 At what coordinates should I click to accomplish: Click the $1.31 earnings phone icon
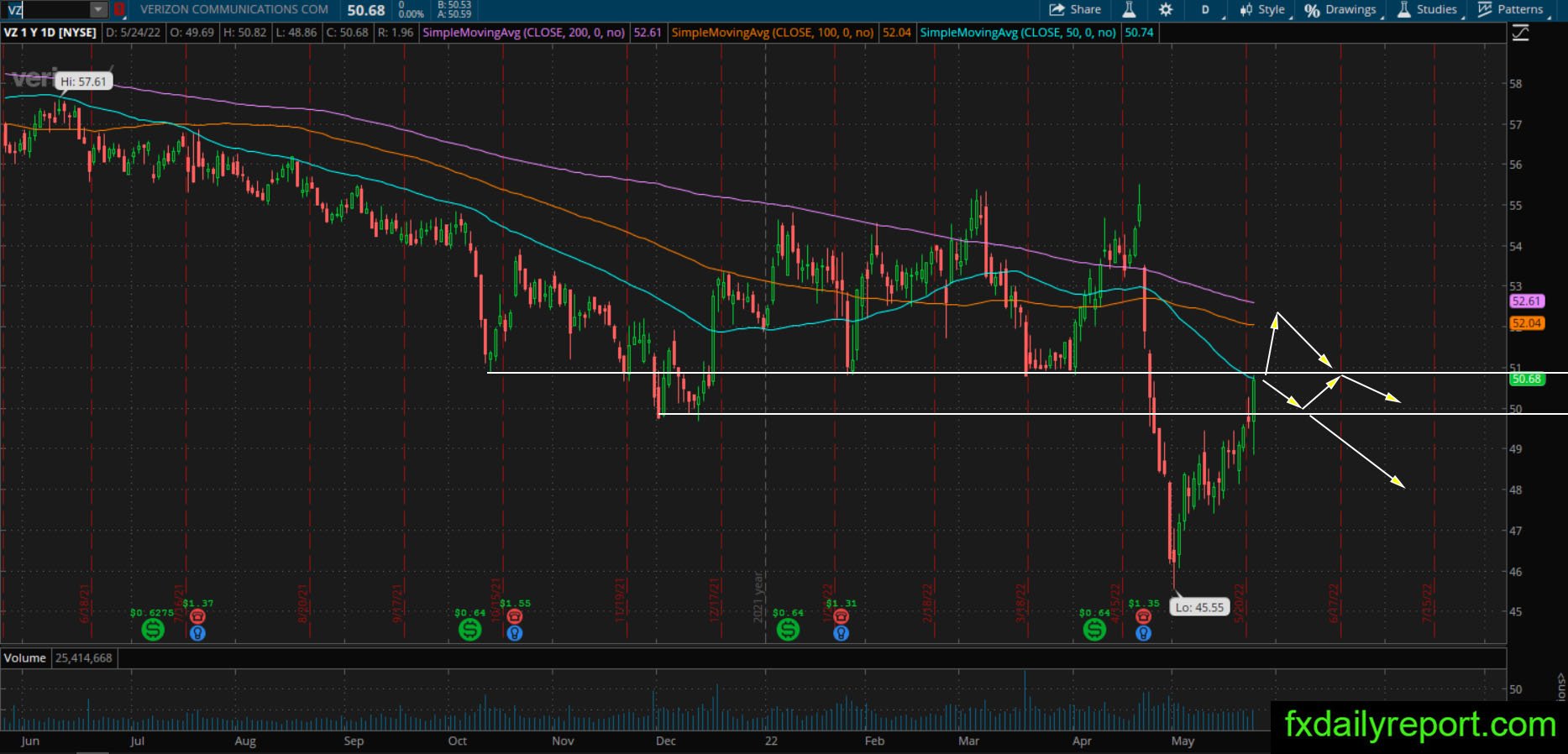coord(841,616)
